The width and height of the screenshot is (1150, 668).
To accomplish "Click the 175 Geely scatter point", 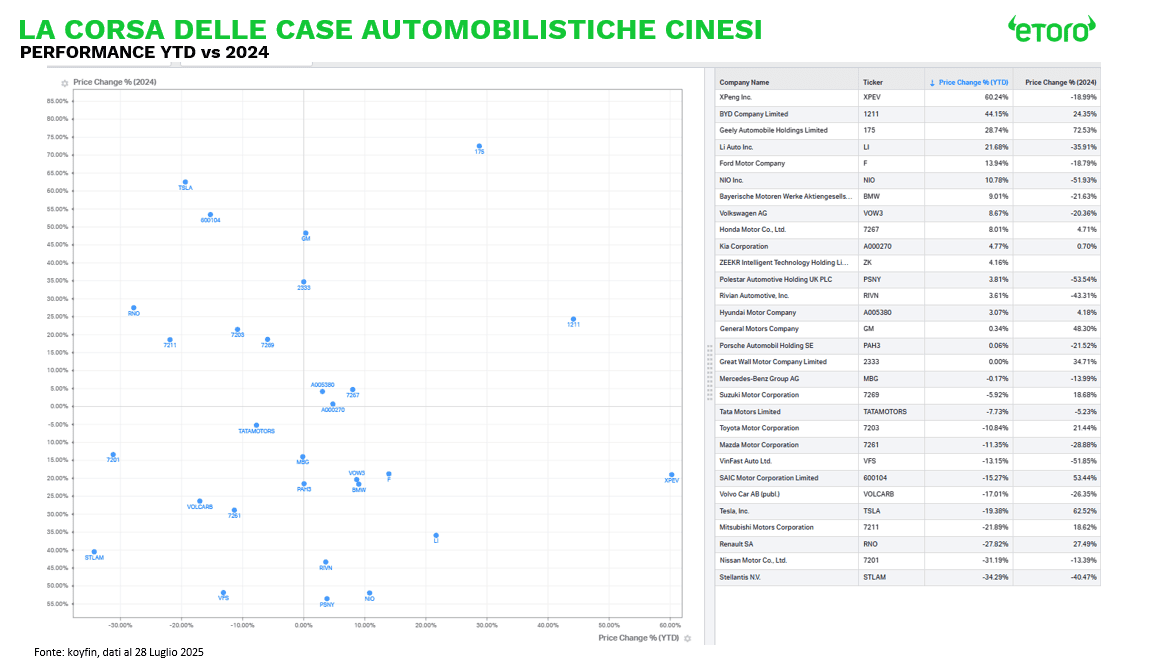I will [x=479, y=147].
